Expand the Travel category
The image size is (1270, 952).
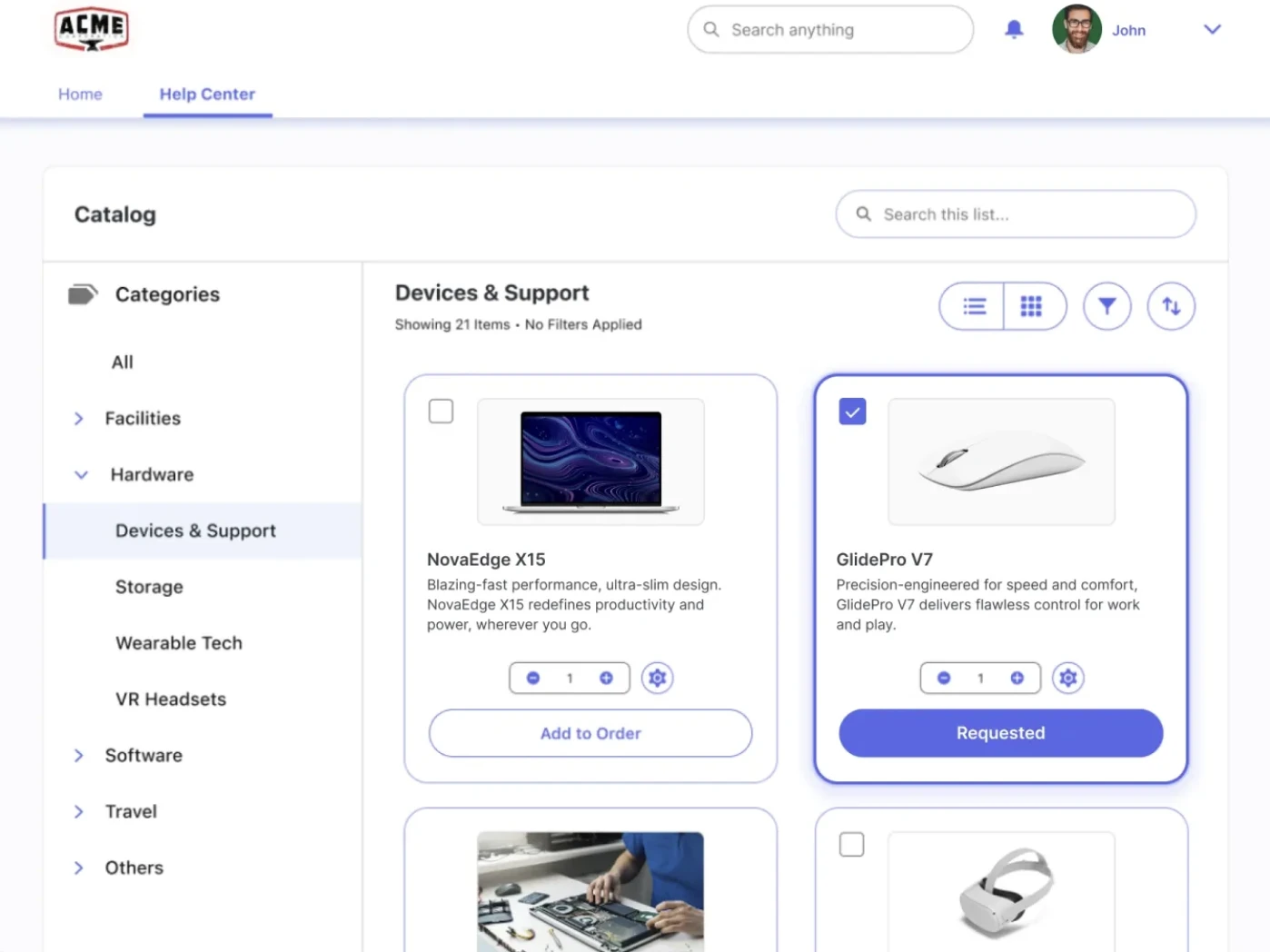point(78,812)
